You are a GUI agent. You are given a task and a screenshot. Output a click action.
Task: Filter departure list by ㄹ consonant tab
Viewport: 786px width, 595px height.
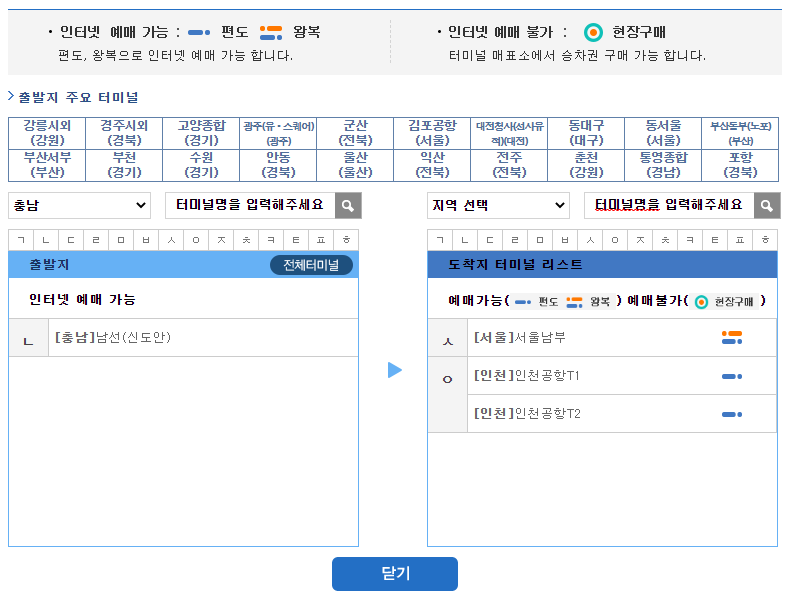click(x=96, y=240)
